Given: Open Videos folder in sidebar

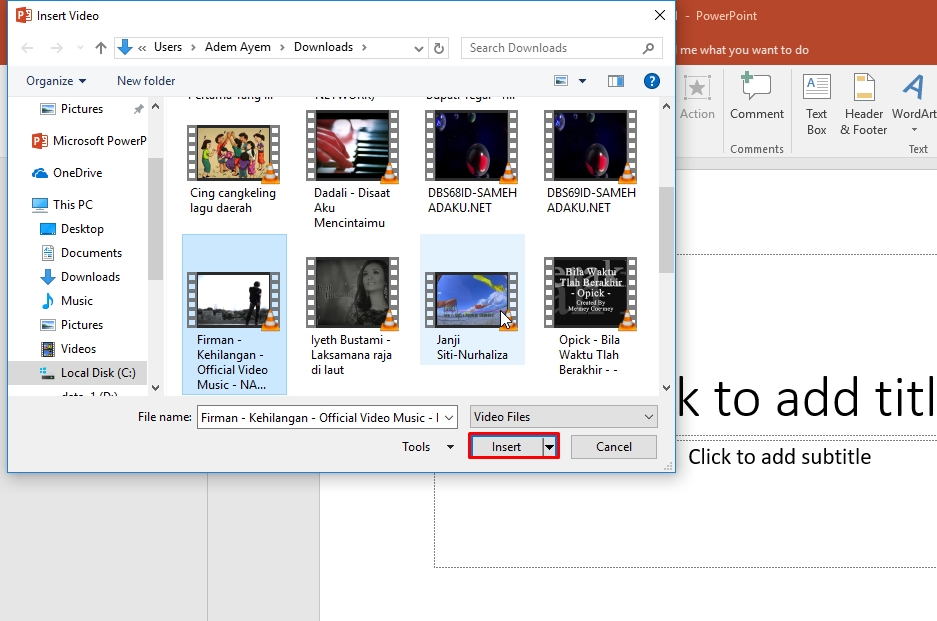Looking at the screenshot, I should click(x=68, y=348).
